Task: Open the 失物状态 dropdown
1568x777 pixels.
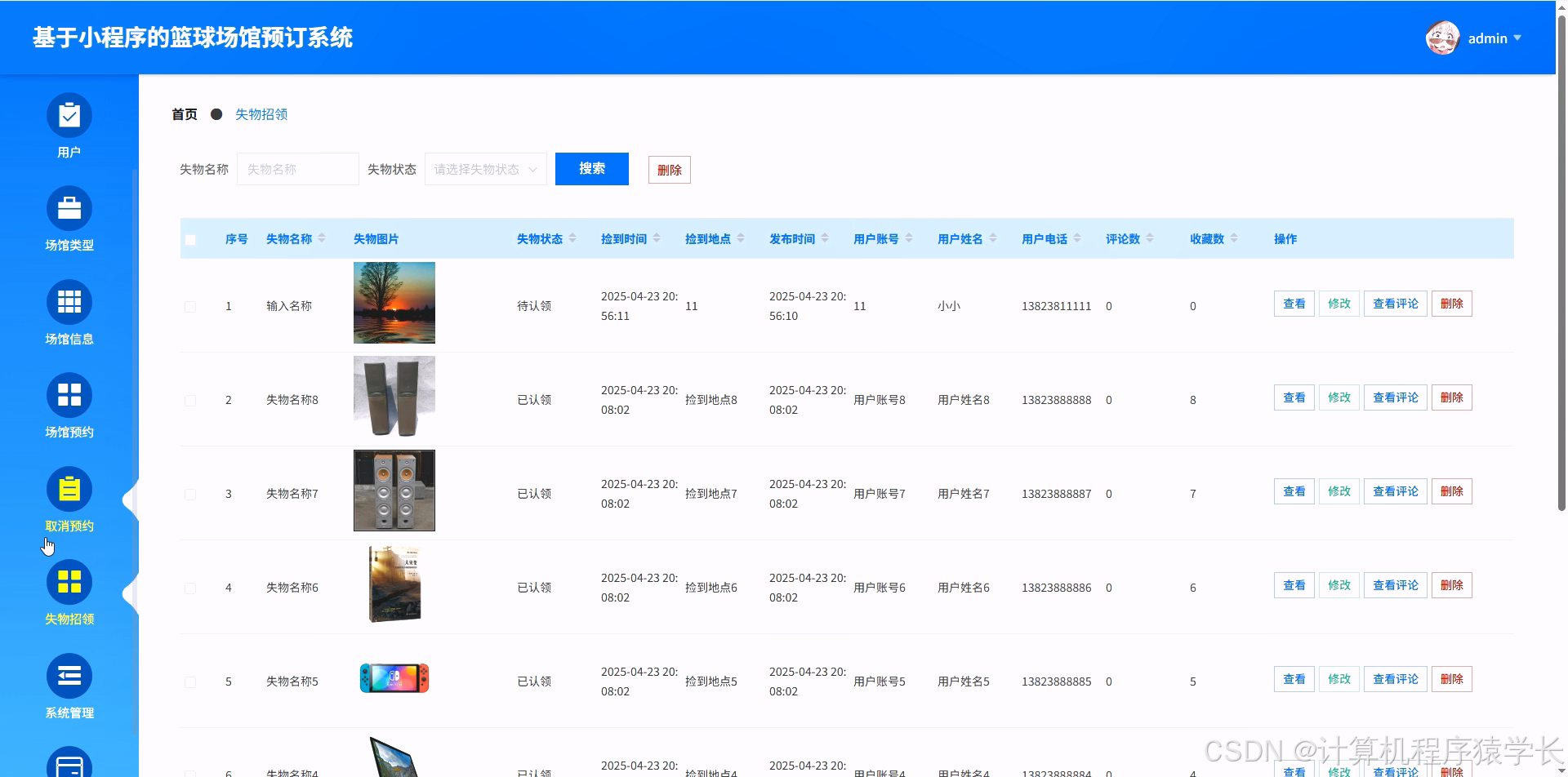Action: pos(485,169)
